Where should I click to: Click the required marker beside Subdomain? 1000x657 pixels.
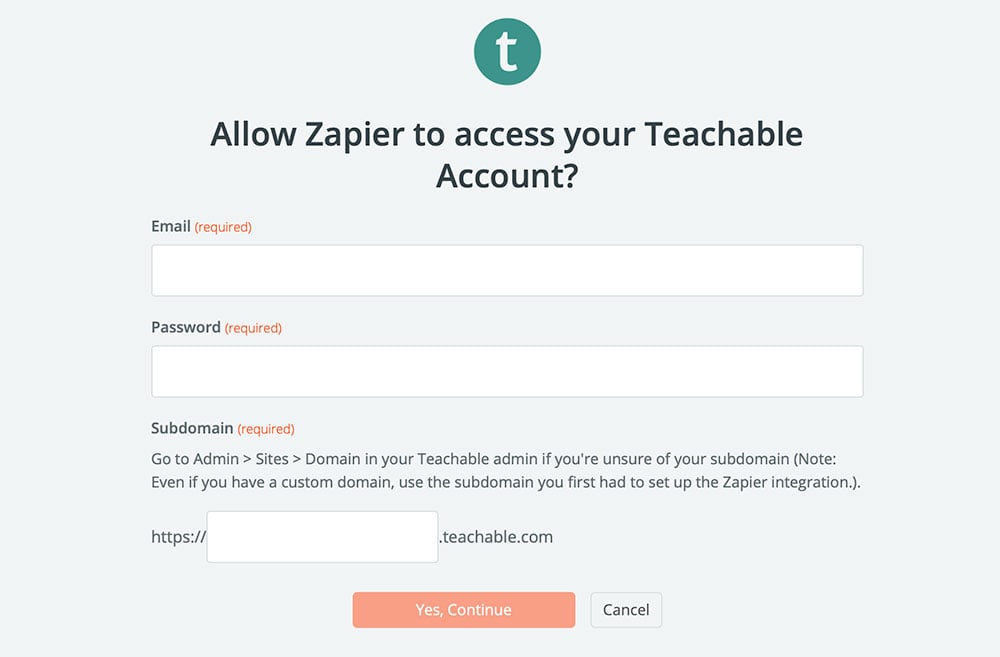(x=266, y=429)
